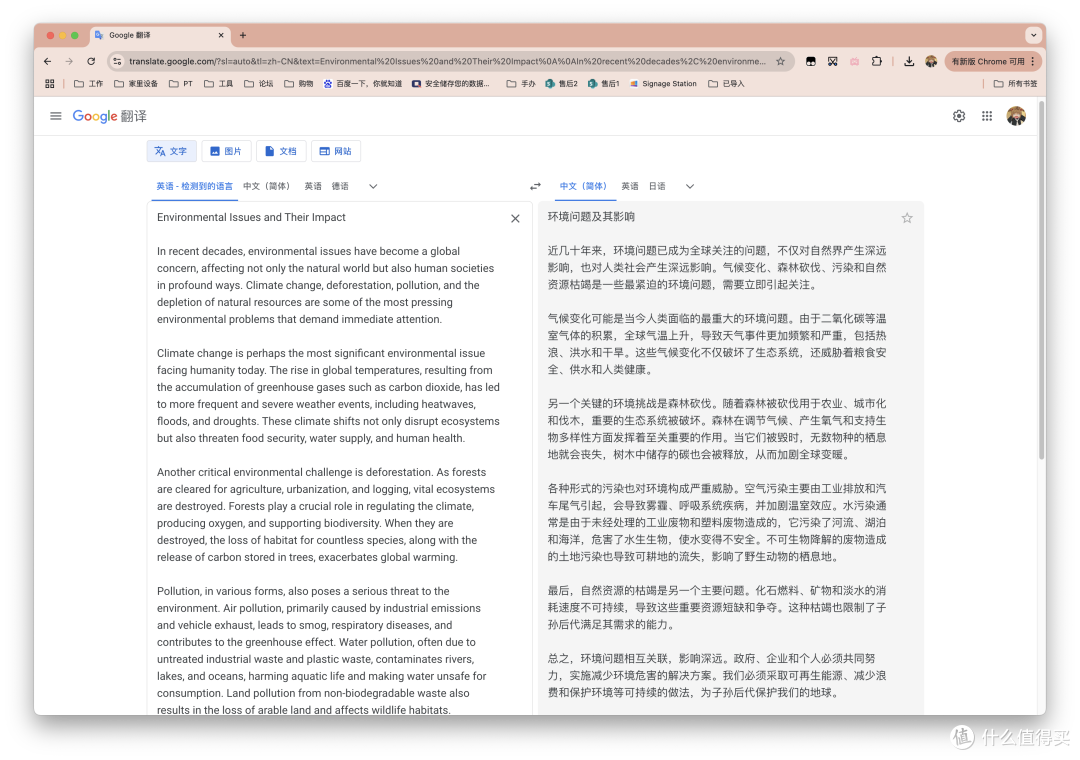Open Chrome profile avatar in toolbar
The width and height of the screenshot is (1080, 760).
[931, 61]
